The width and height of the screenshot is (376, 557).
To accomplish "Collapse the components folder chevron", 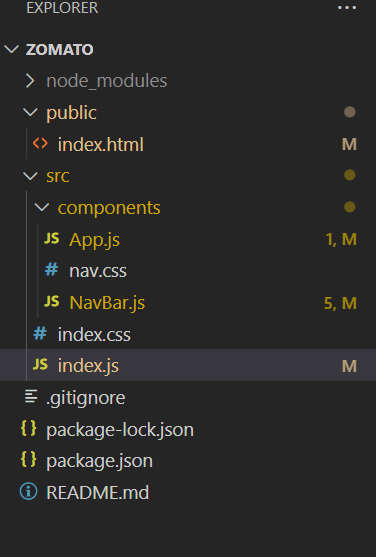I will [42, 207].
